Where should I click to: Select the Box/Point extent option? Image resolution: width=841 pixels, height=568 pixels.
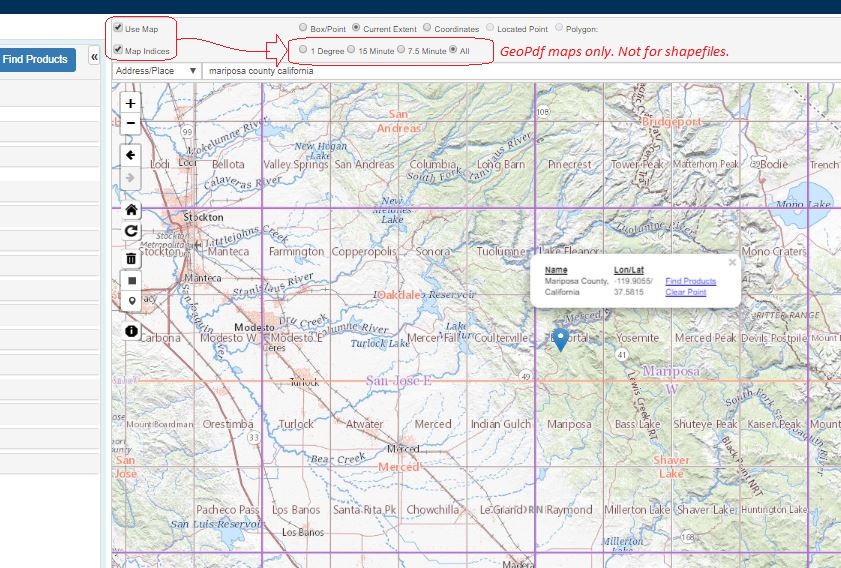303,27
